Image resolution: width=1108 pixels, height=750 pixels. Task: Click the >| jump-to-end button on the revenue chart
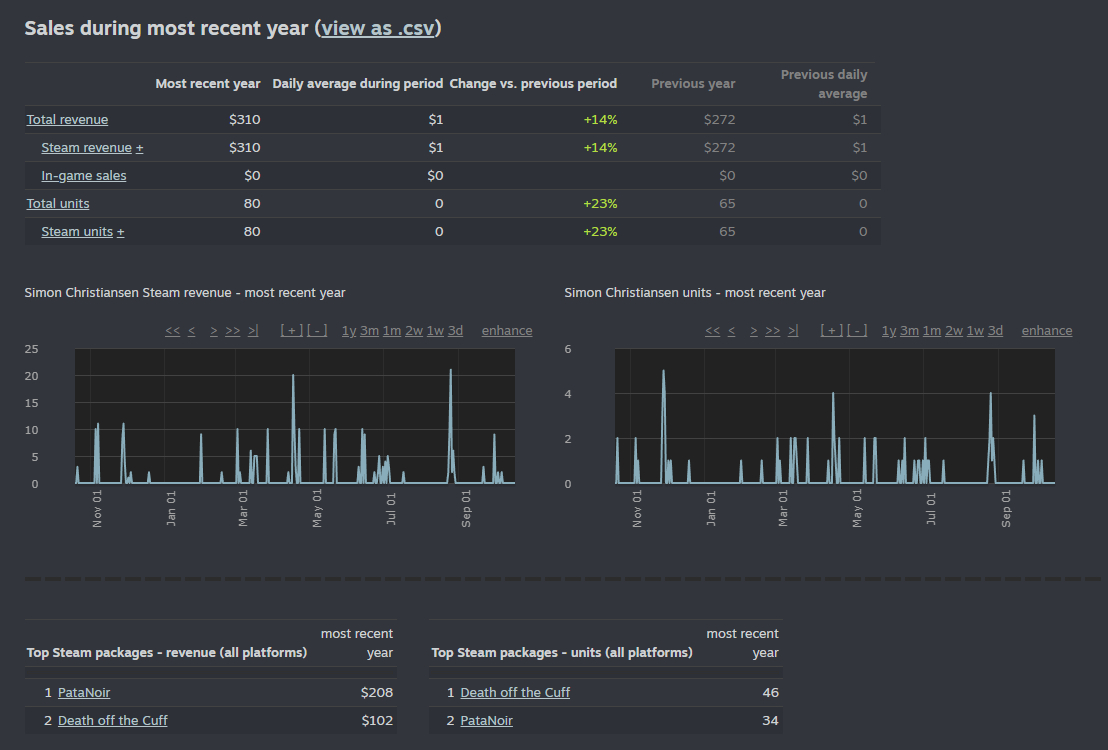pos(253,331)
